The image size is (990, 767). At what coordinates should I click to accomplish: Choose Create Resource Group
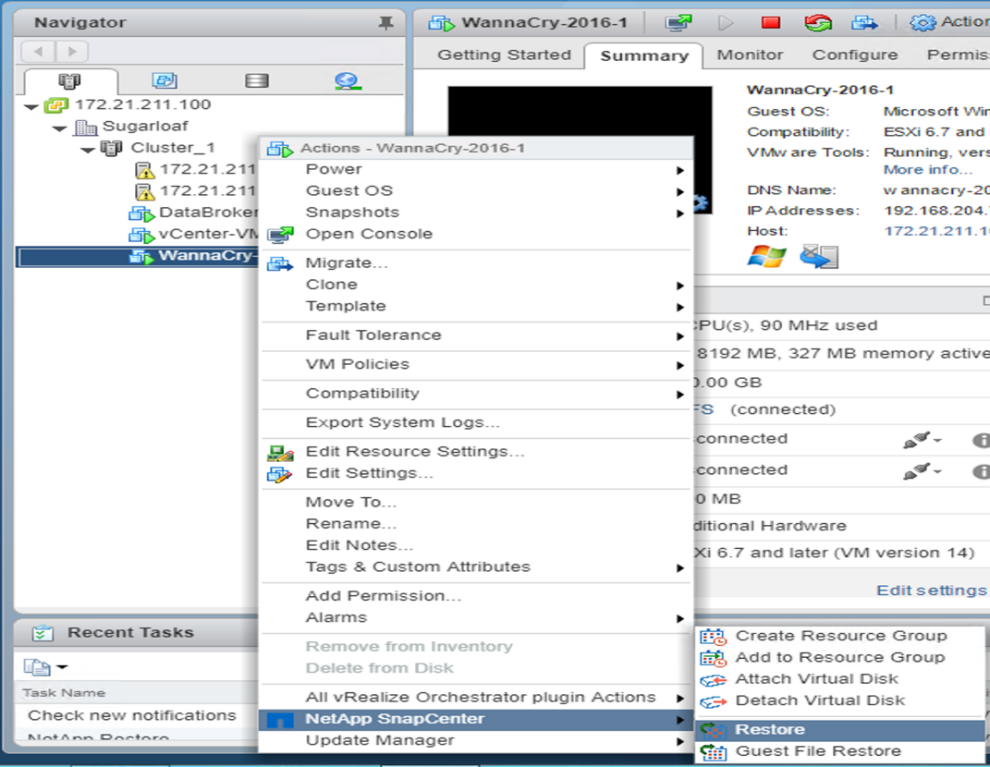840,636
